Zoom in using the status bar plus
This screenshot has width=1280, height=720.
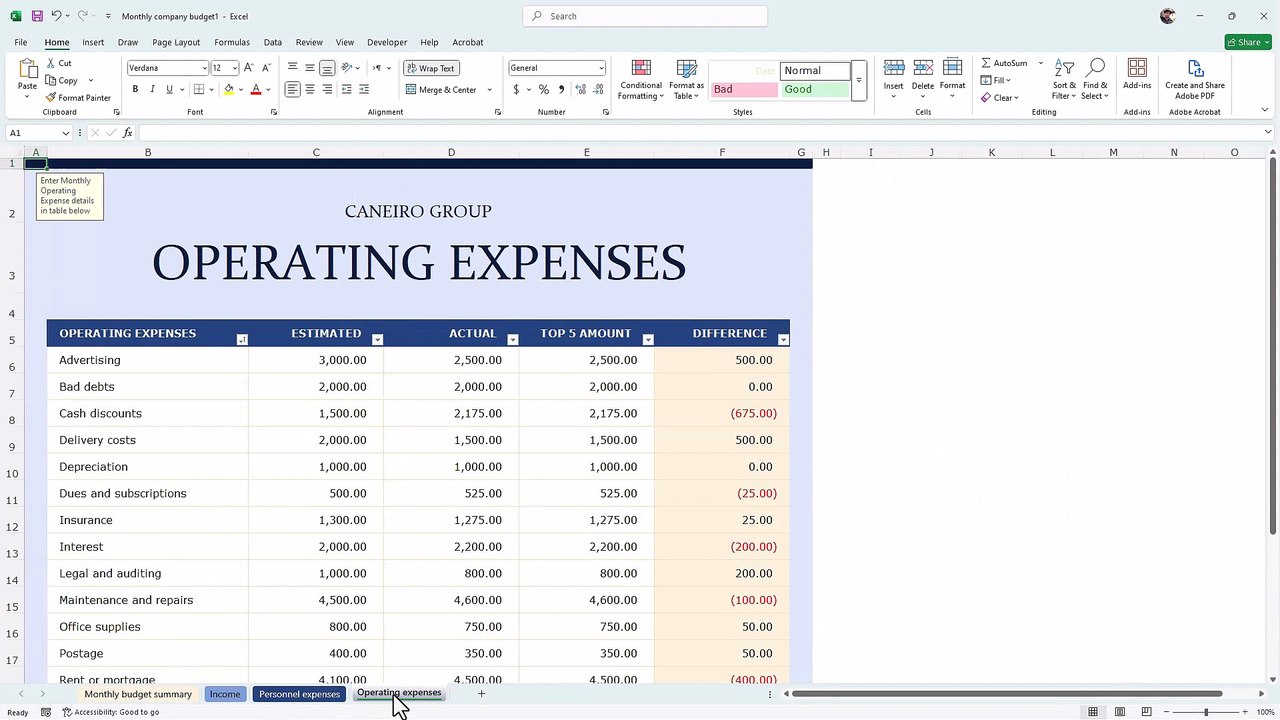pyautogui.click(x=1246, y=712)
